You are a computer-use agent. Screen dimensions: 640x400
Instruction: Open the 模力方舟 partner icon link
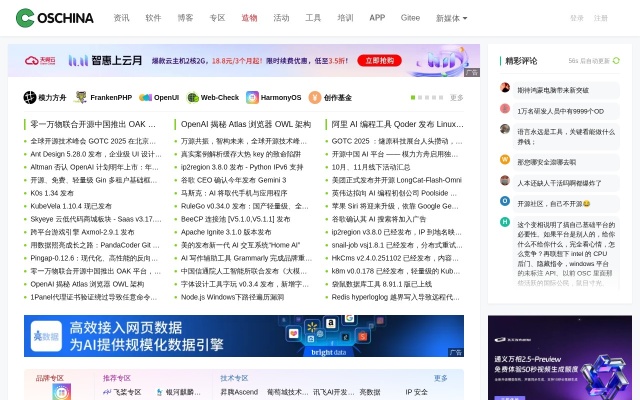(46, 98)
